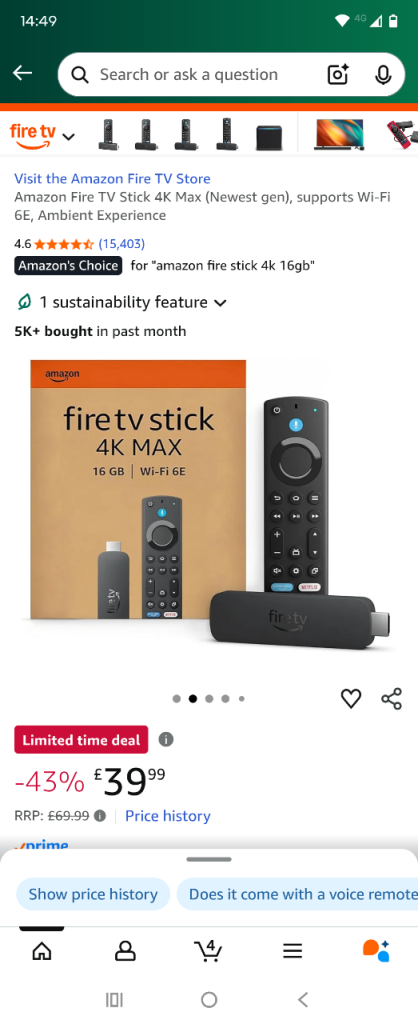The width and height of the screenshot is (418, 1024).
Task: Expand 1 sustainability feature chevron
Action: (220, 302)
